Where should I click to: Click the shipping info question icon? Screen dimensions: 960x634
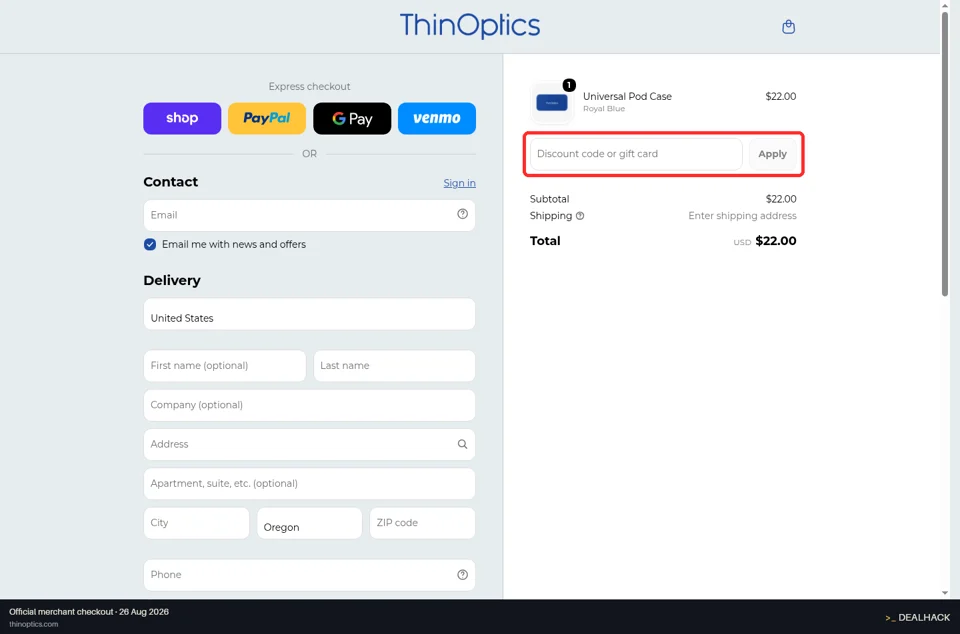pos(580,216)
